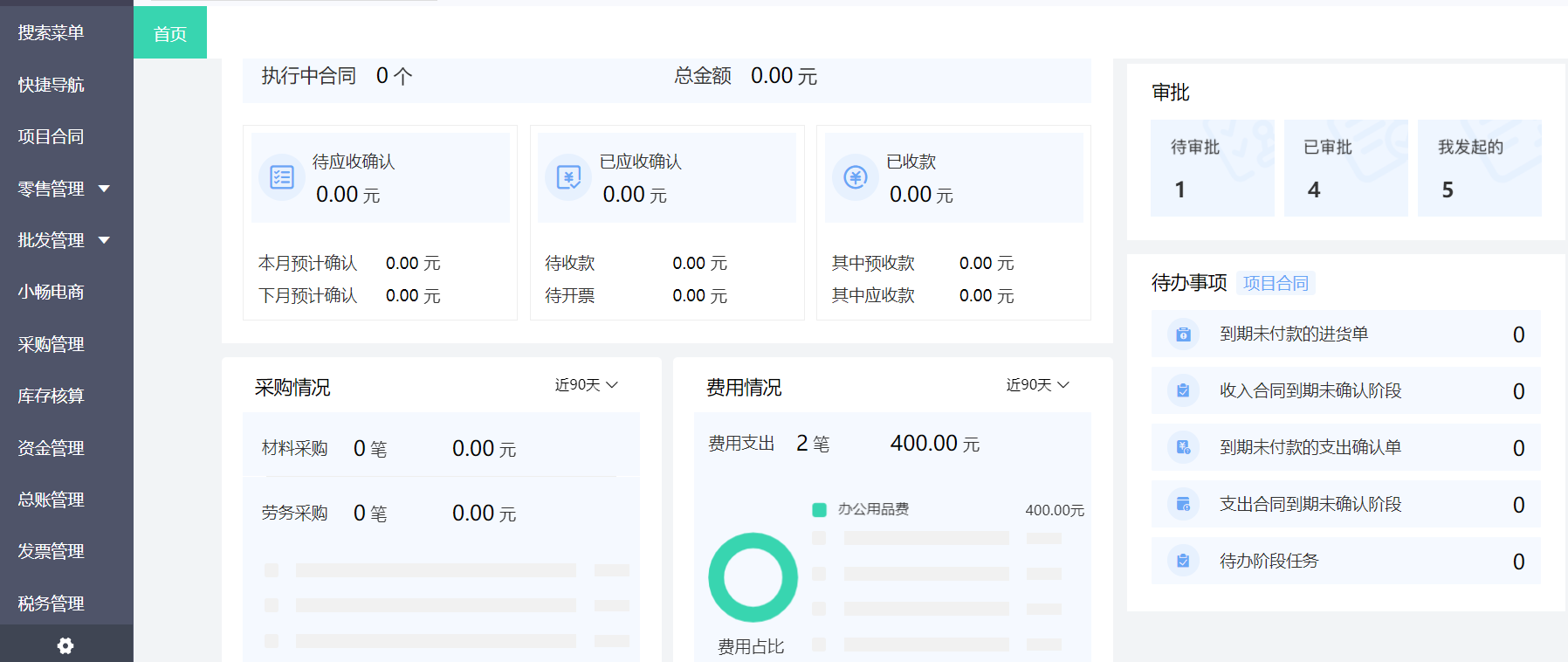Click the 劳务采购 summary row
The height and width of the screenshot is (662, 1568).
point(441,513)
